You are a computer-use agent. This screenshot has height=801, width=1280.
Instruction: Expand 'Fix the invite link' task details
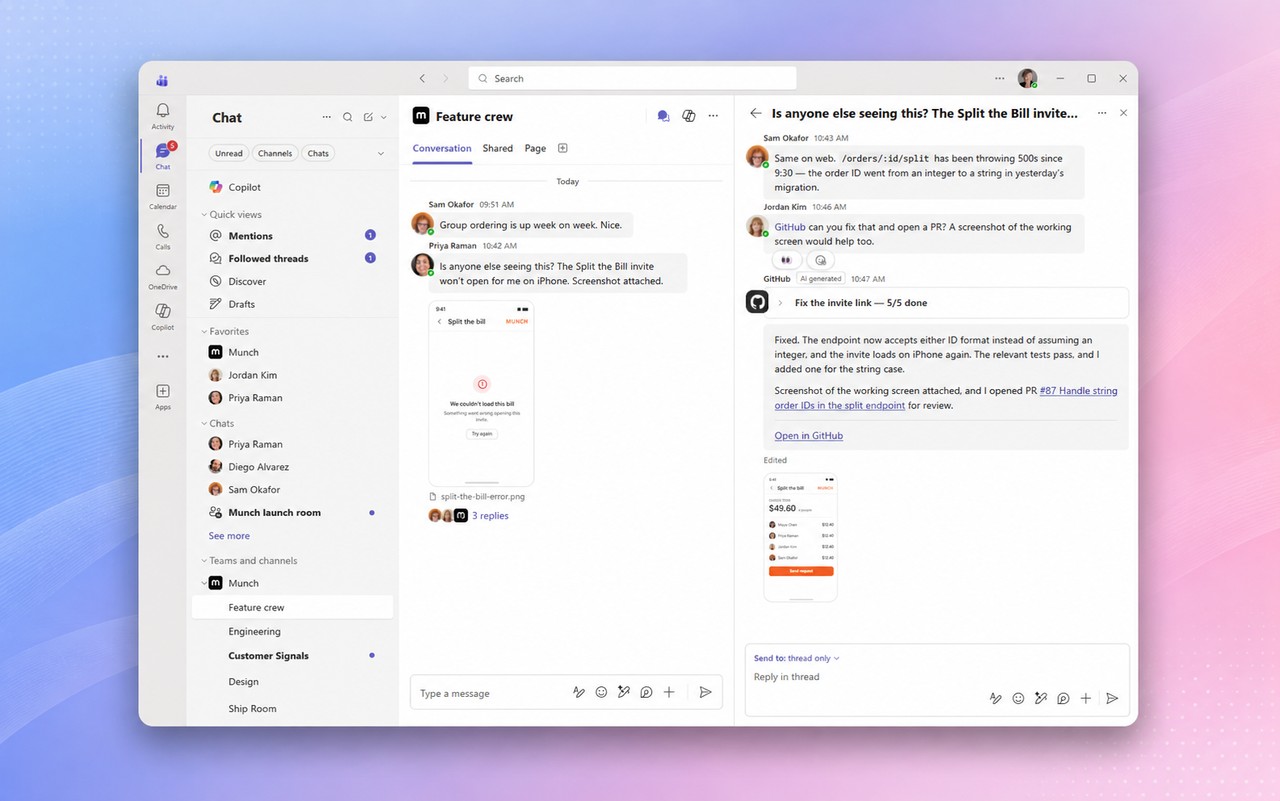(780, 303)
